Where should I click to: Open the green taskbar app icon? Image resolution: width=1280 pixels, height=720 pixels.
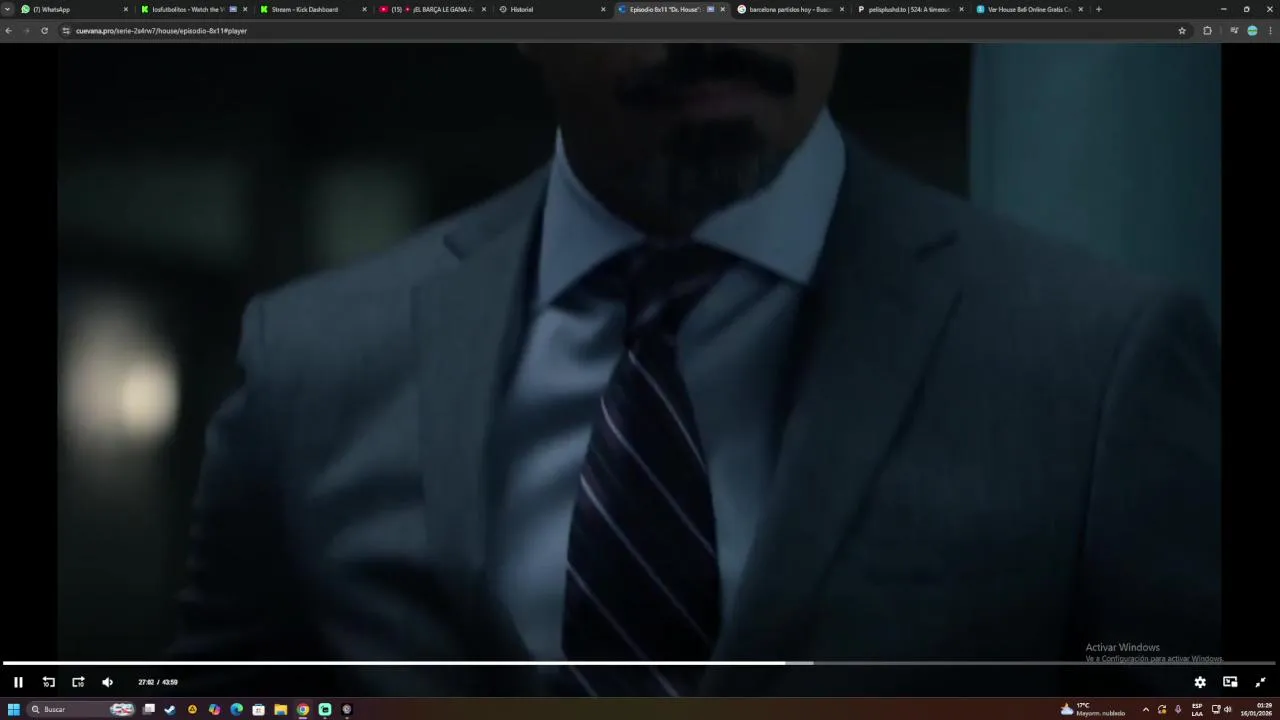pyautogui.click(x=325, y=709)
